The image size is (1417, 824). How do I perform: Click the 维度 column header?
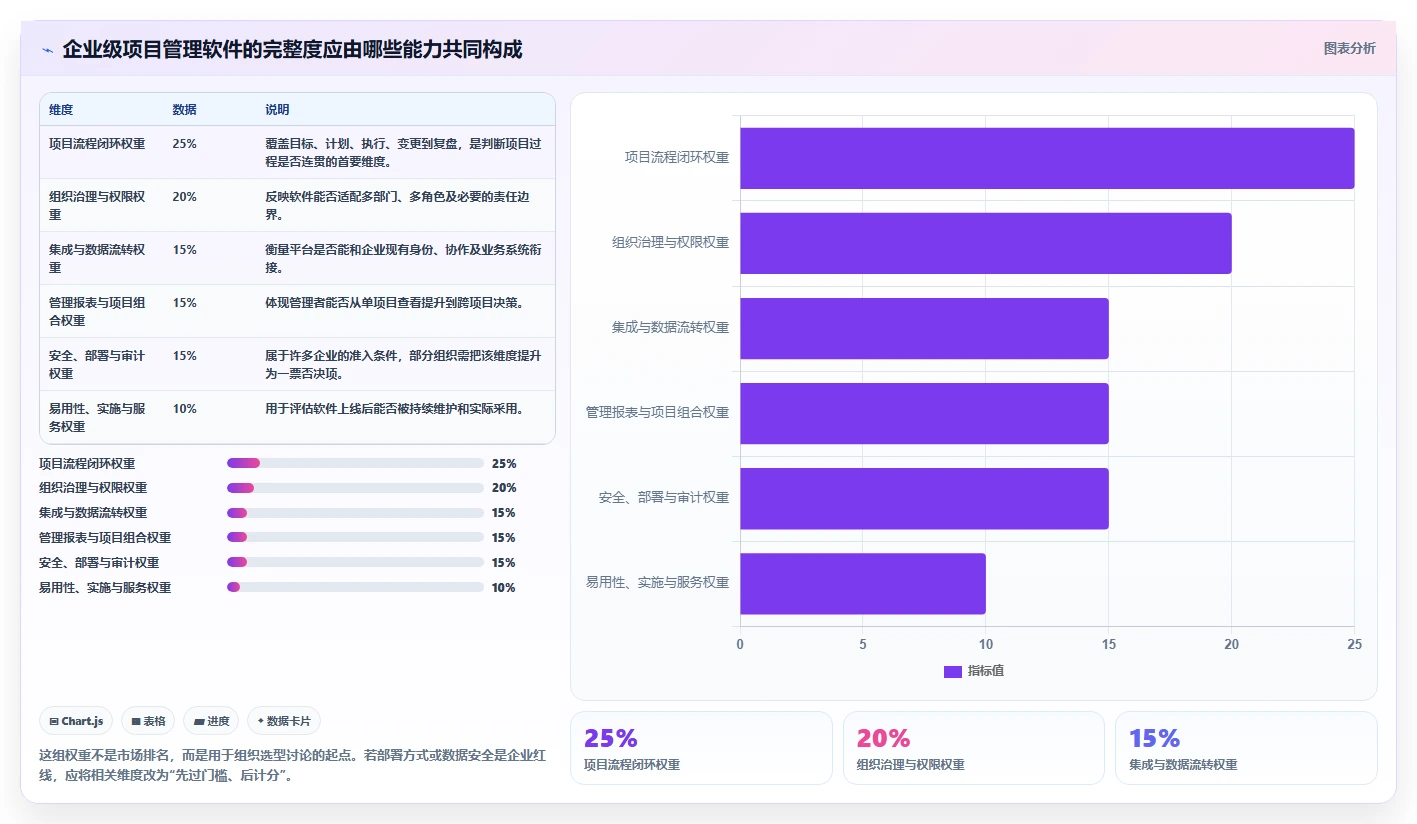coord(61,110)
